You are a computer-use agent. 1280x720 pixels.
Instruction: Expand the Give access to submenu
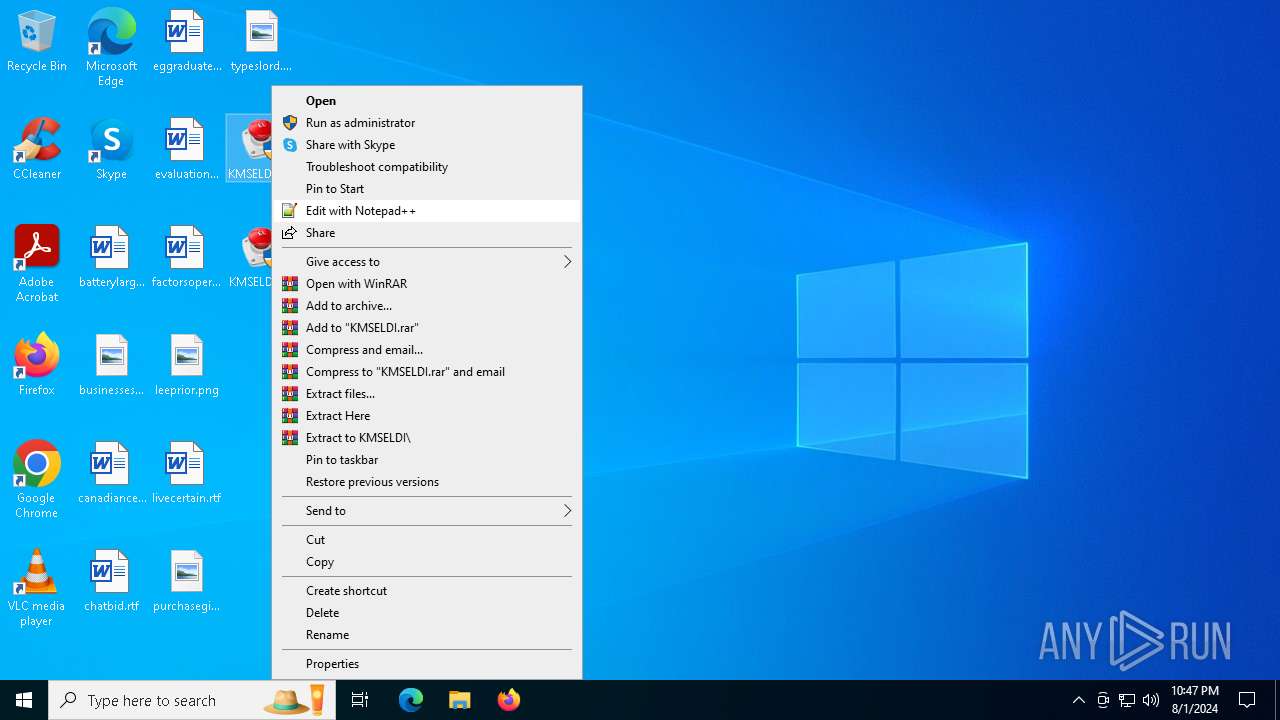[427, 262]
